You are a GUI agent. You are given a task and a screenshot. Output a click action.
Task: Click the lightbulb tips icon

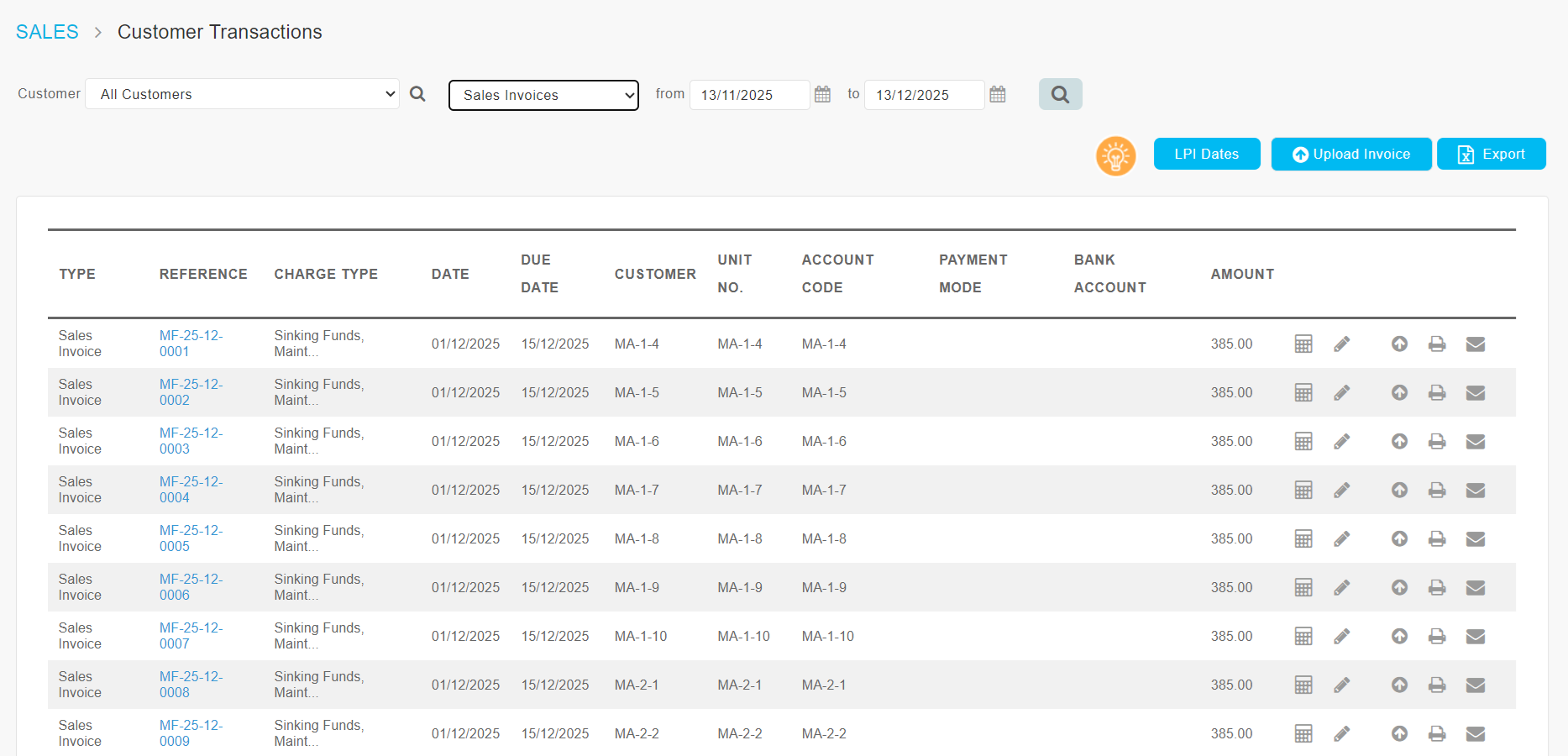click(x=1115, y=155)
